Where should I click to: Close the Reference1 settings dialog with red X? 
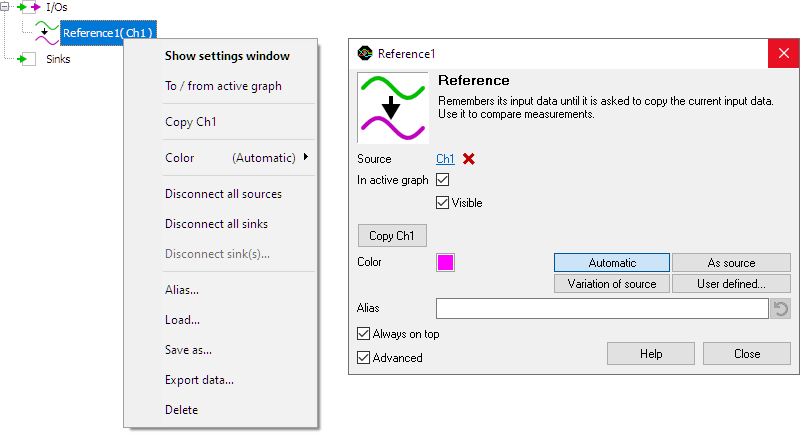(x=784, y=53)
